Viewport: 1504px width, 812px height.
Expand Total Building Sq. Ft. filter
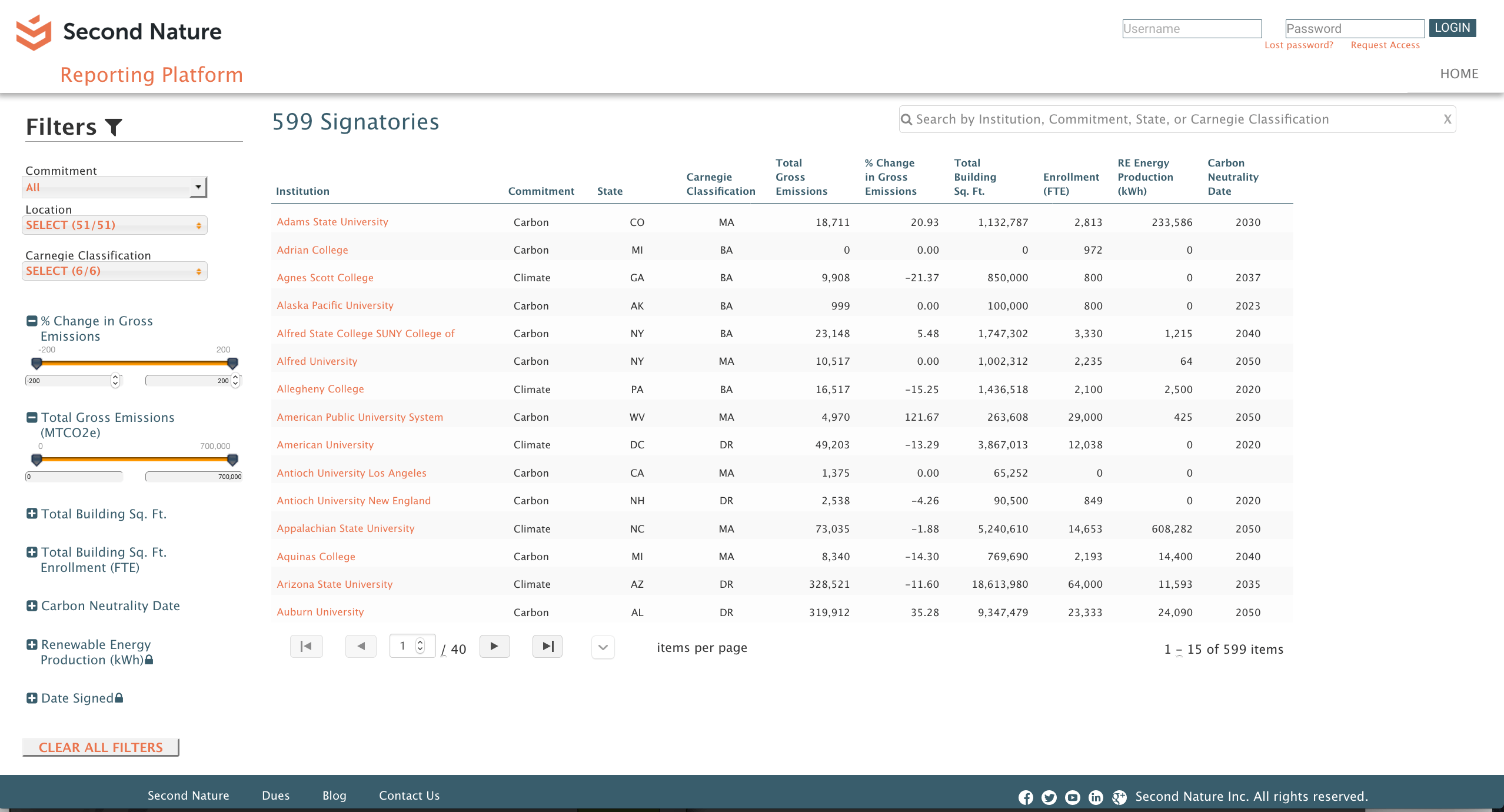(x=32, y=514)
